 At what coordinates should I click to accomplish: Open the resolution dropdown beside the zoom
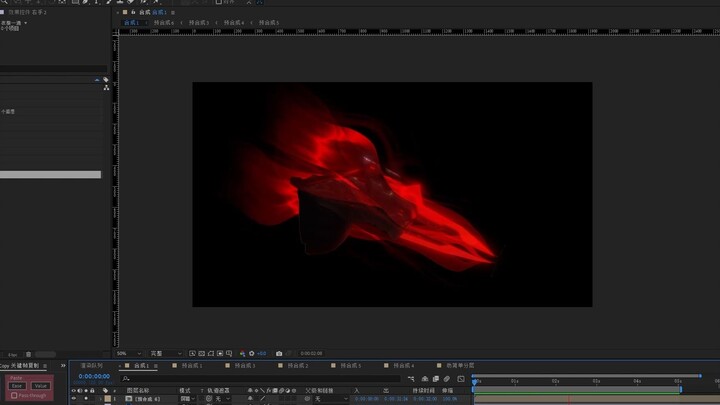coord(166,354)
